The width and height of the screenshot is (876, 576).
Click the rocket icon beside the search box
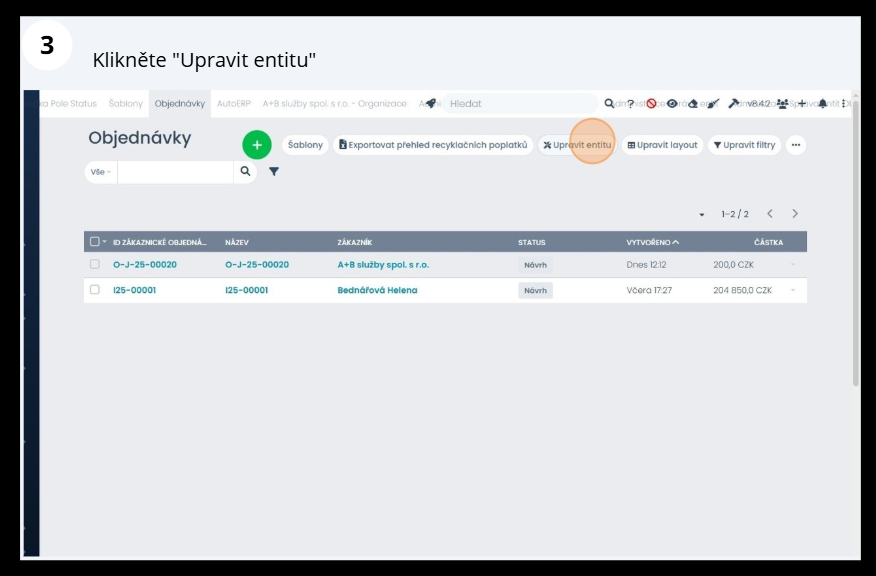click(431, 103)
